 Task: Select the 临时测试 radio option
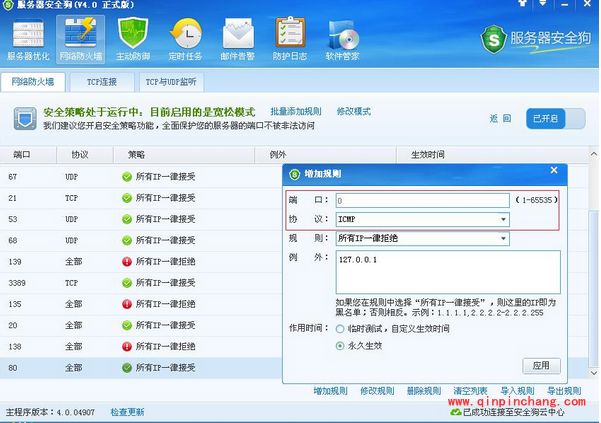(340, 328)
